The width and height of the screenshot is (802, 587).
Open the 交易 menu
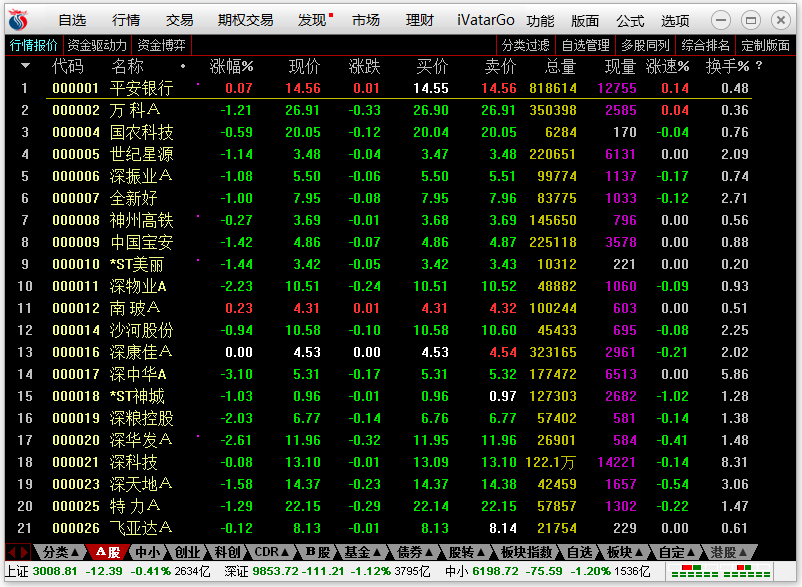[x=180, y=20]
